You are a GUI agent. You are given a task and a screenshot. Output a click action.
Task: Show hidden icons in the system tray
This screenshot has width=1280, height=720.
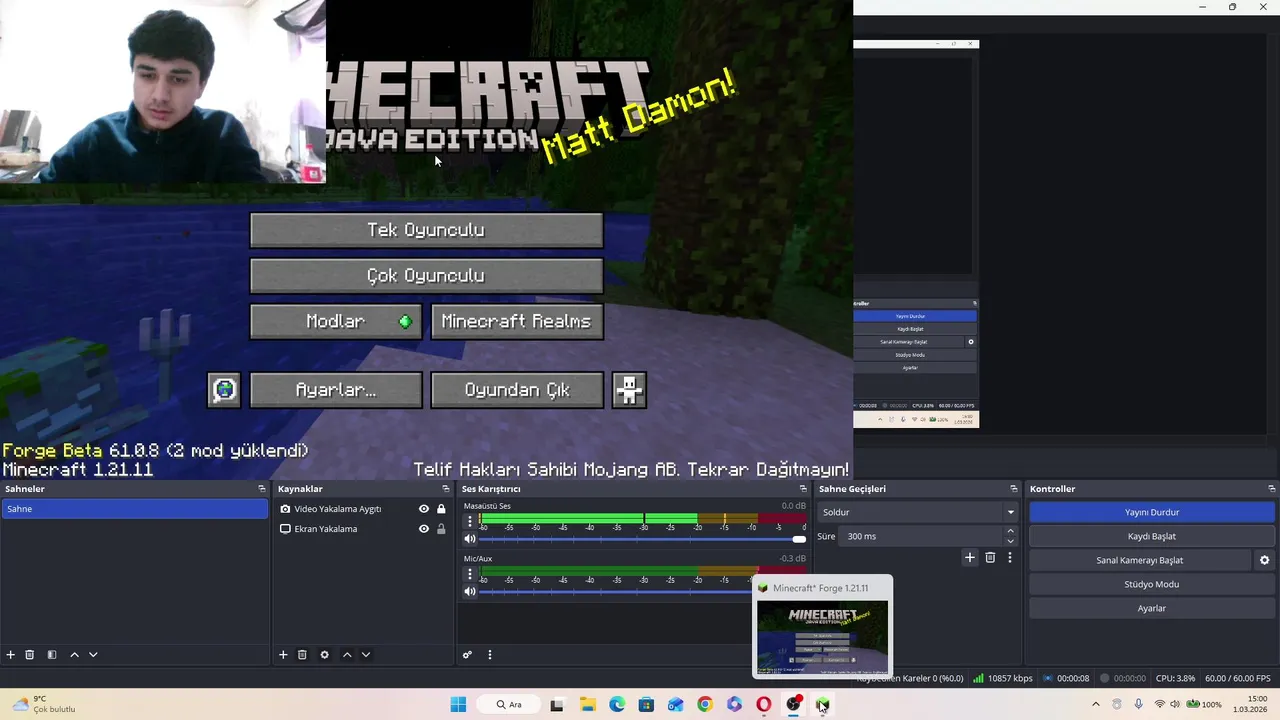click(1096, 705)
